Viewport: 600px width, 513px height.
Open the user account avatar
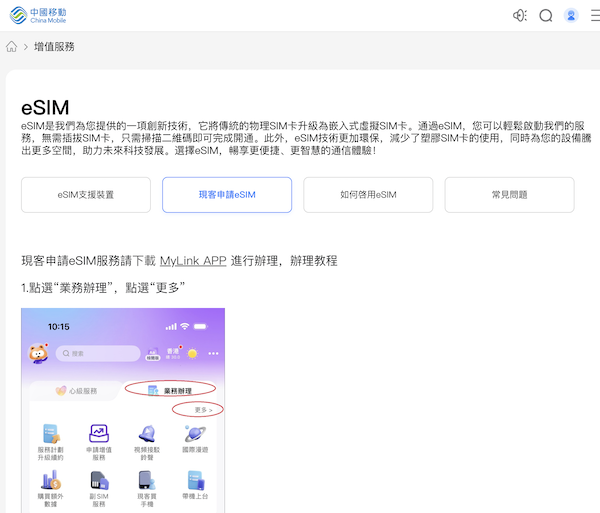tap(572, 15)
